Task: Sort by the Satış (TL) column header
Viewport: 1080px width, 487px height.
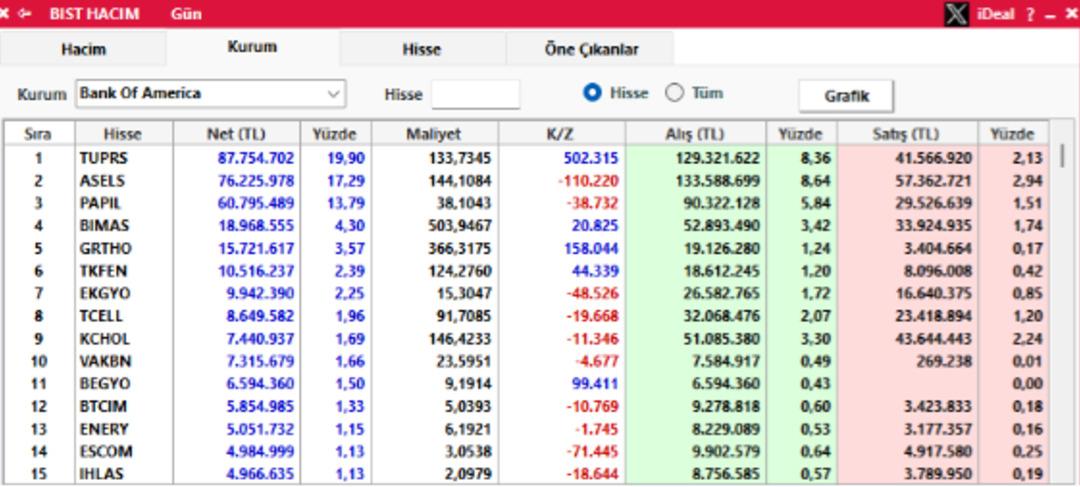Action: (x=907, y=134)
